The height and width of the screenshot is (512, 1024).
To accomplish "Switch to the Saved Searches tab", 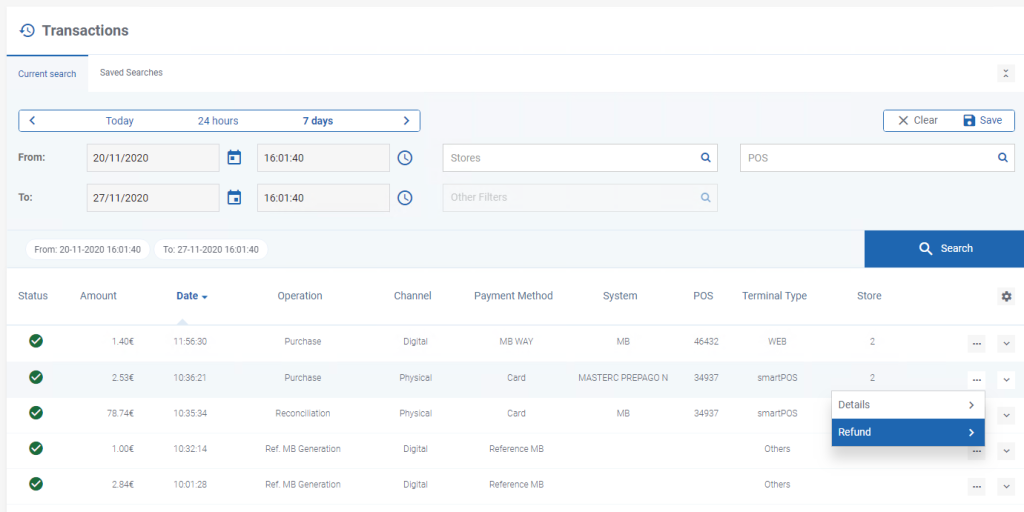I will tap(131, 72).
